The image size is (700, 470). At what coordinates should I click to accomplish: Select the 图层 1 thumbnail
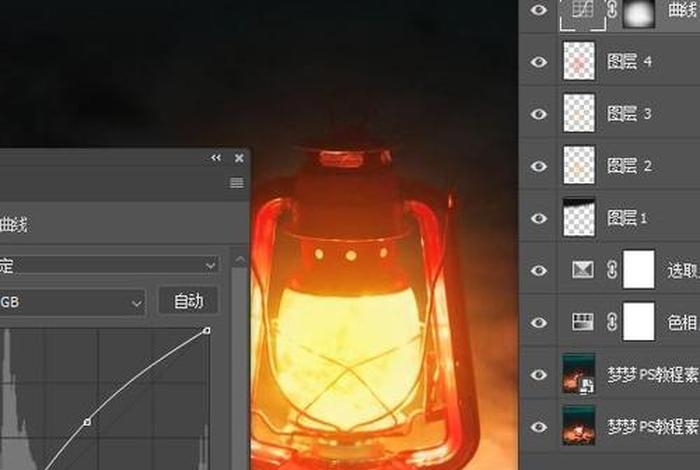point(579,217)
